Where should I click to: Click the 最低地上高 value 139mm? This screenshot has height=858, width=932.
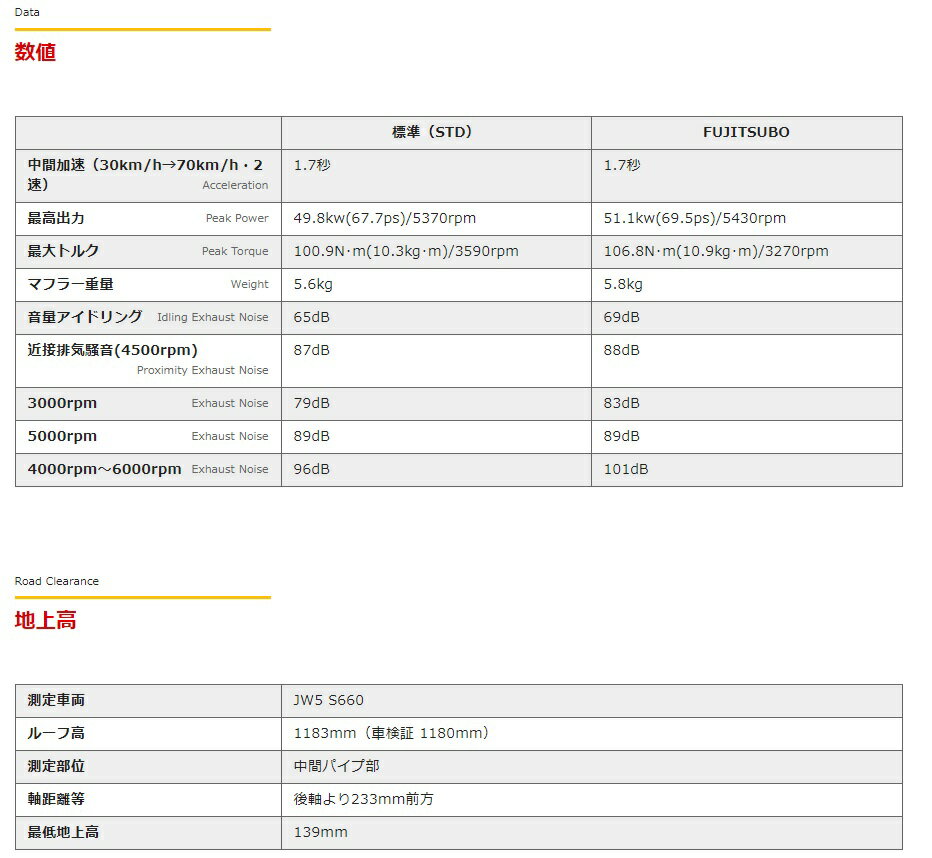pyautogui.click(x=320, y=832)
